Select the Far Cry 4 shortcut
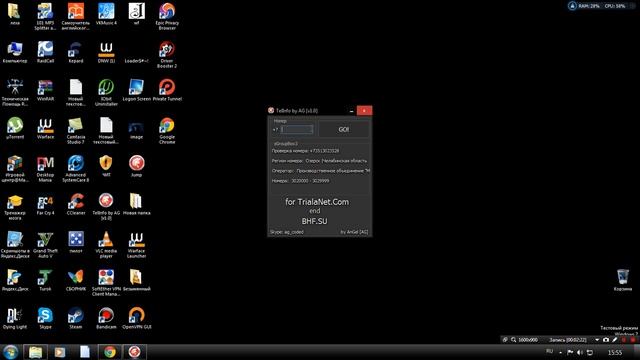 pyautogui.click(x=45, y=204)
